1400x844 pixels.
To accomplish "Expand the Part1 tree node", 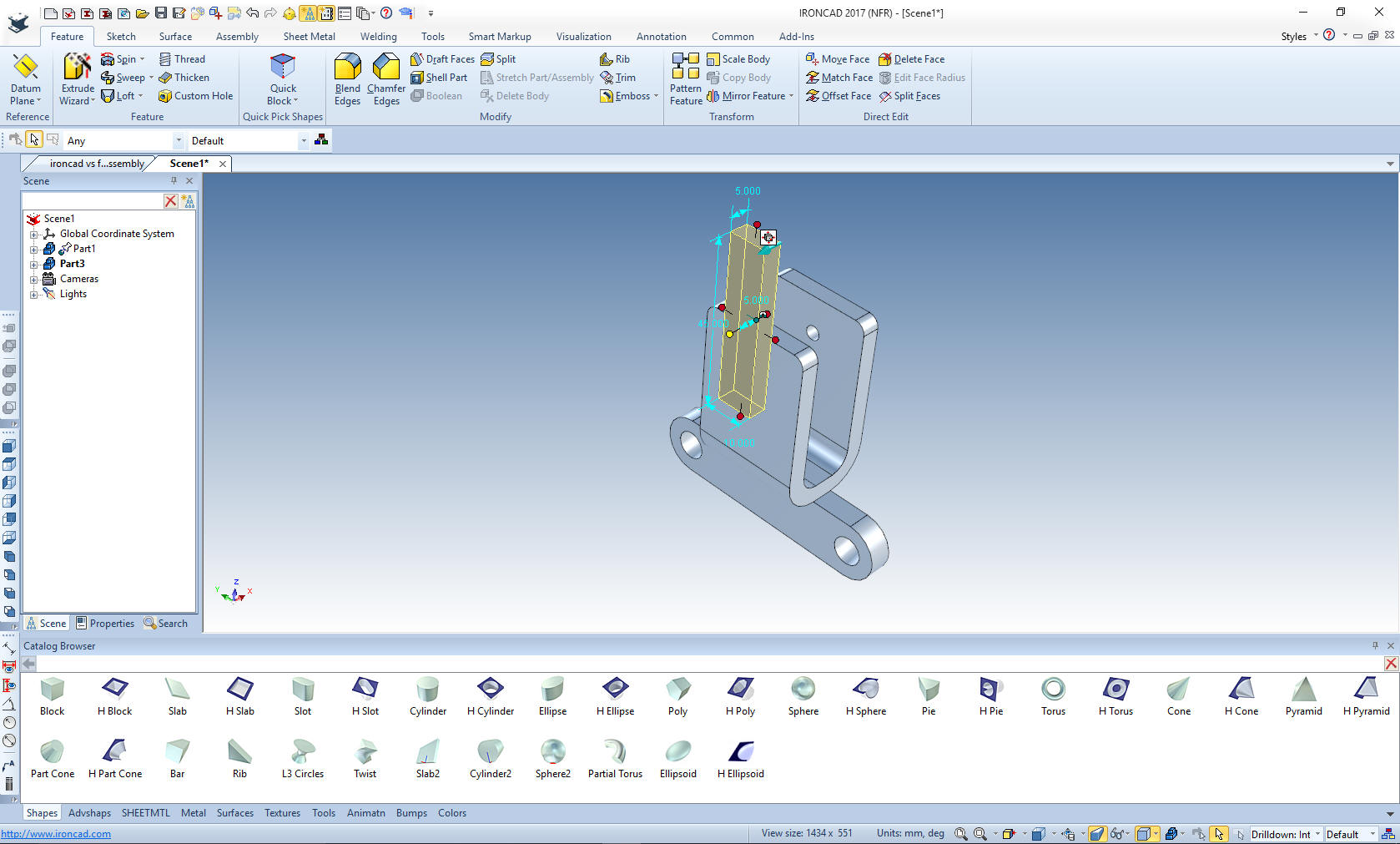I will click(34, 249).
